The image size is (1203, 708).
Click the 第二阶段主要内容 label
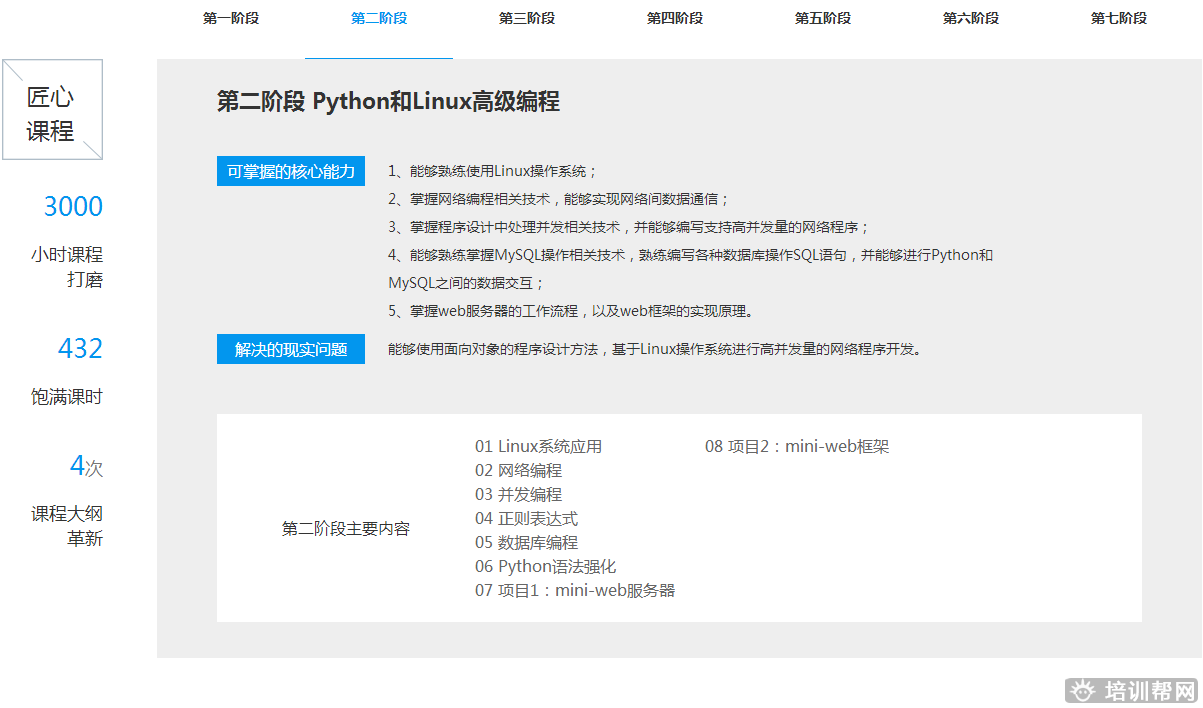[346, 529]
